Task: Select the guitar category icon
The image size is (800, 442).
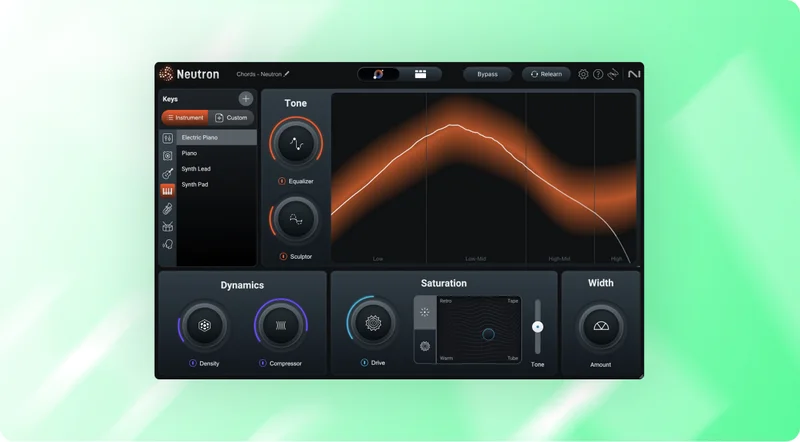Action: [167, 174]
